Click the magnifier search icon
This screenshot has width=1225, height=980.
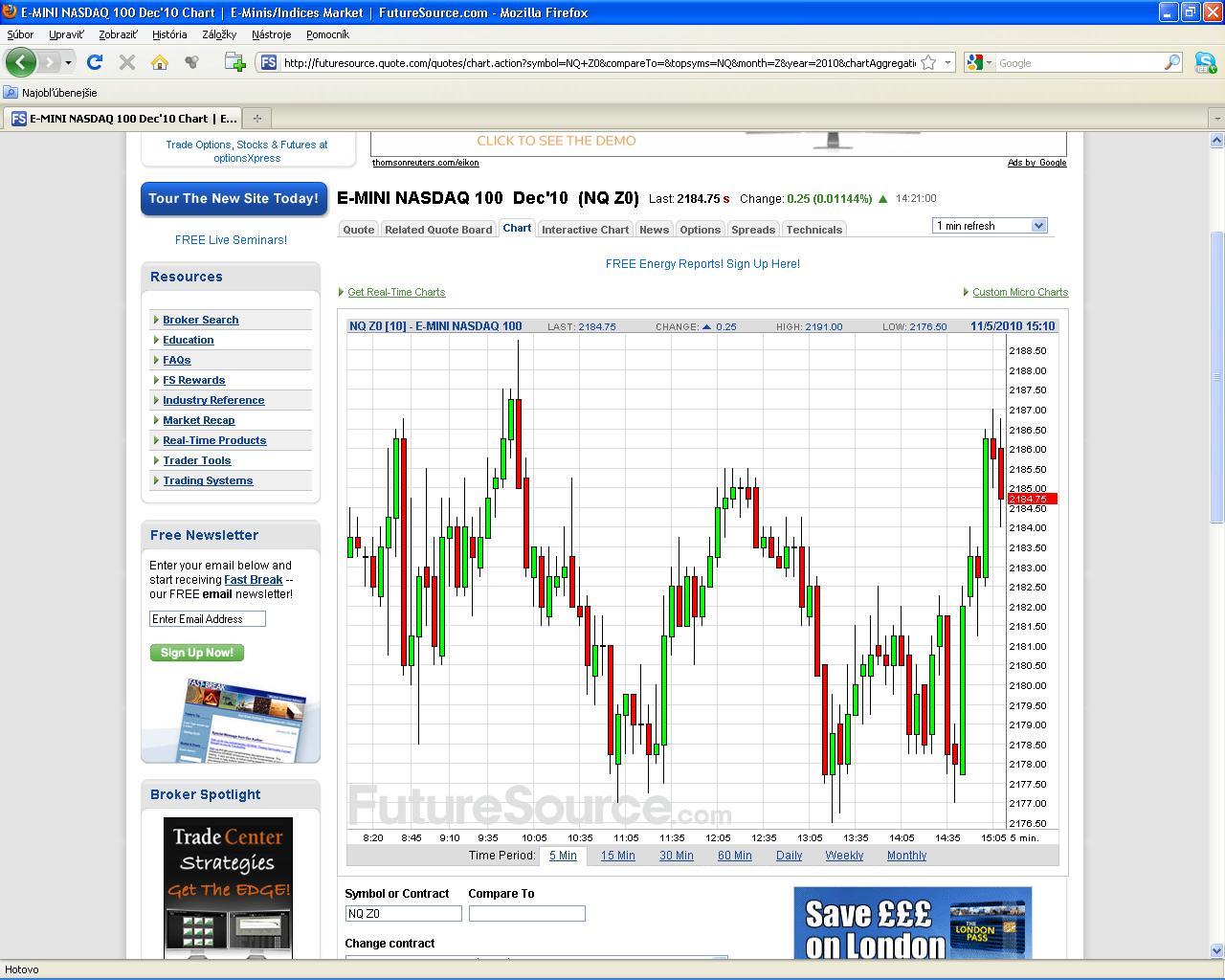click(x=1172, y=63)
